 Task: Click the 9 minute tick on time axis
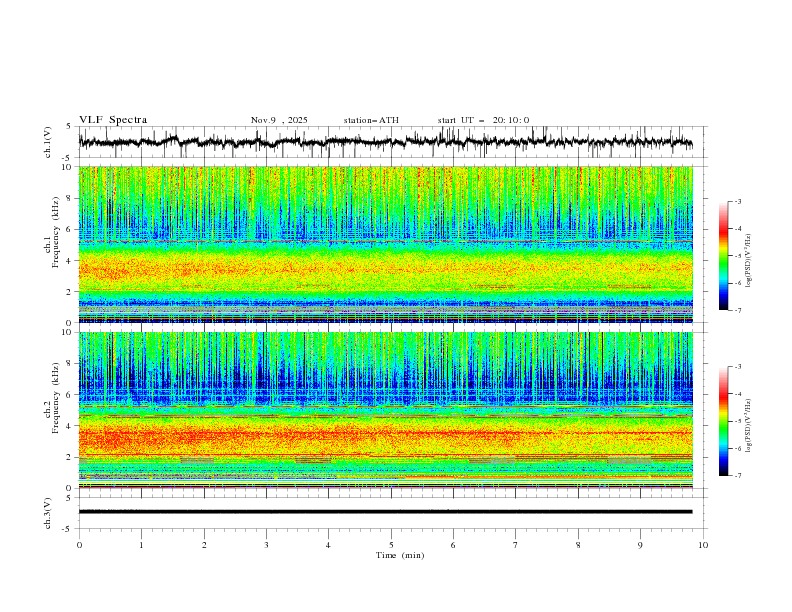(x=640, y=545)
